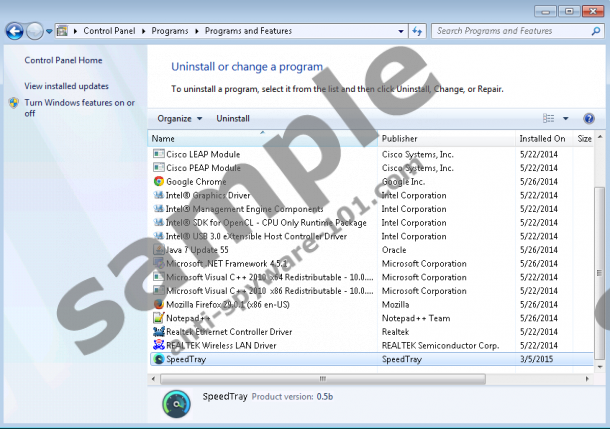Click Uninstall in the toolbar

(233, 118)
